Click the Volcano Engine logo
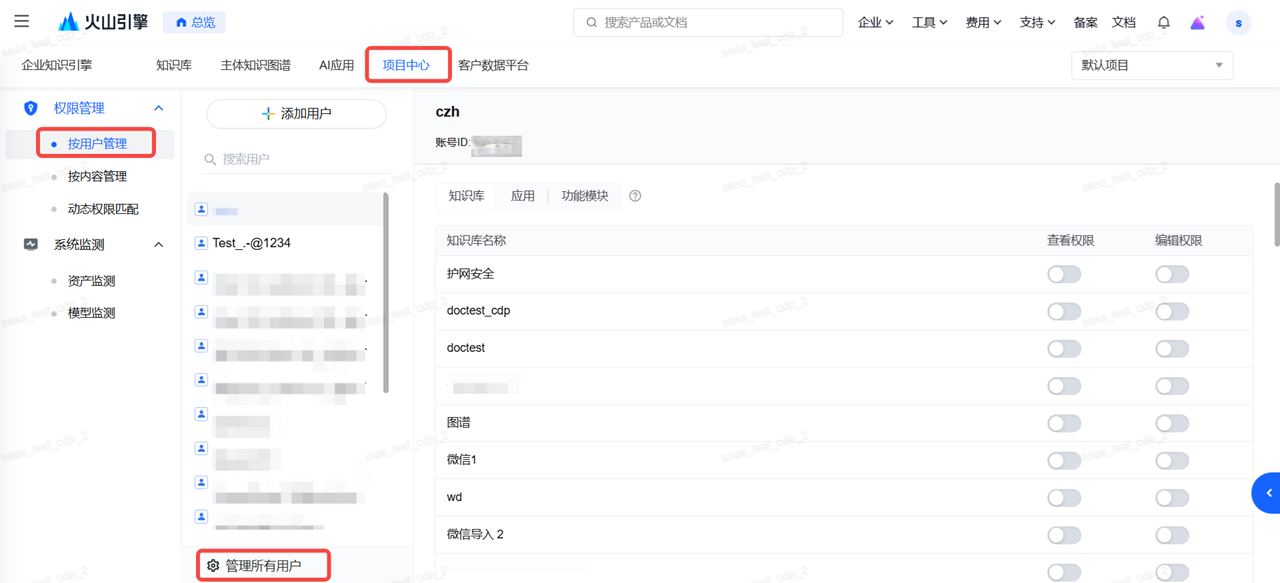Image resolution: width=1280 pixels, height=583 pixels. click(103, 22)
